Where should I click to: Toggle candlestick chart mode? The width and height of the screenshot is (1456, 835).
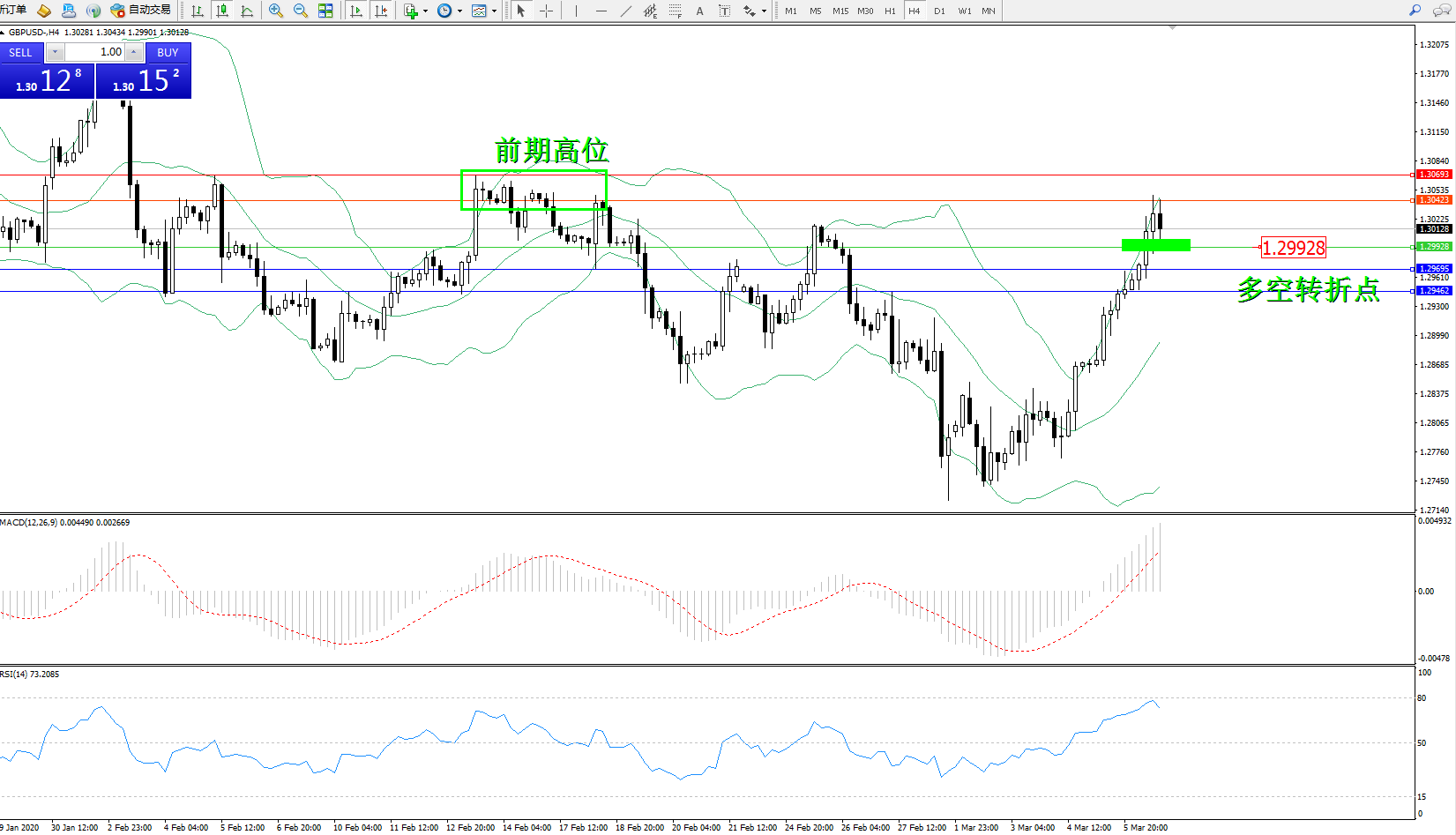[222, 11]
